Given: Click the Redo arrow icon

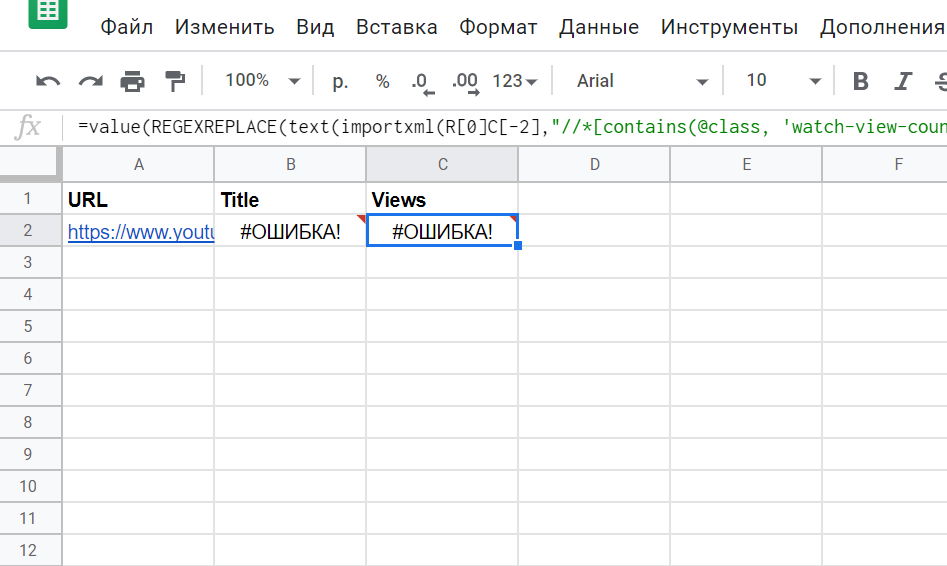Looking at the screenshot, I should tap(91, 81).
